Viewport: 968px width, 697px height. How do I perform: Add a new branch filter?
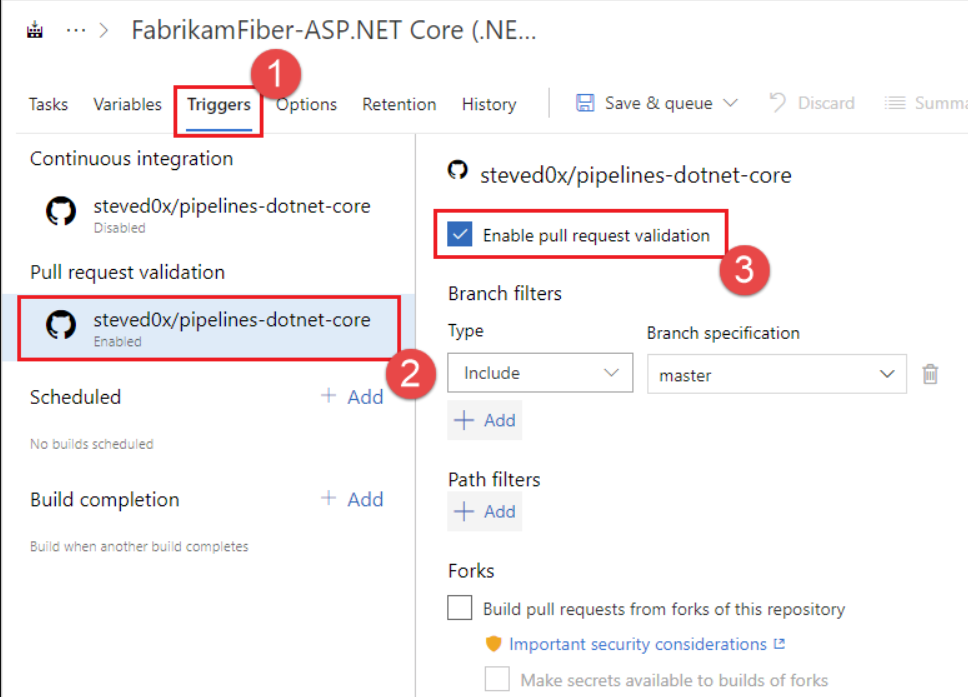pos(485,420)
